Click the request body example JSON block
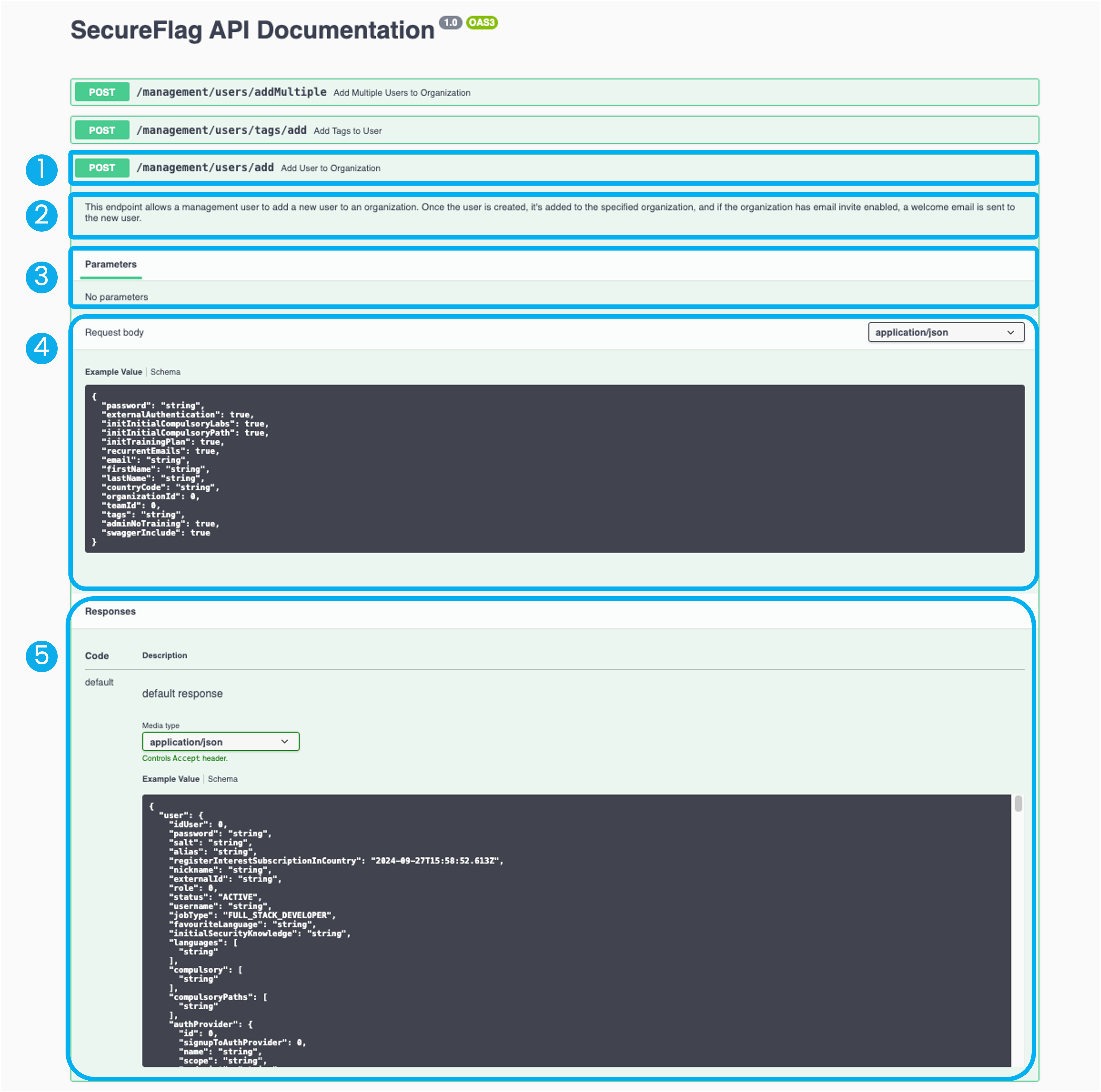The height and width of the screenshot is (1092, 1101). pos(555,468)
